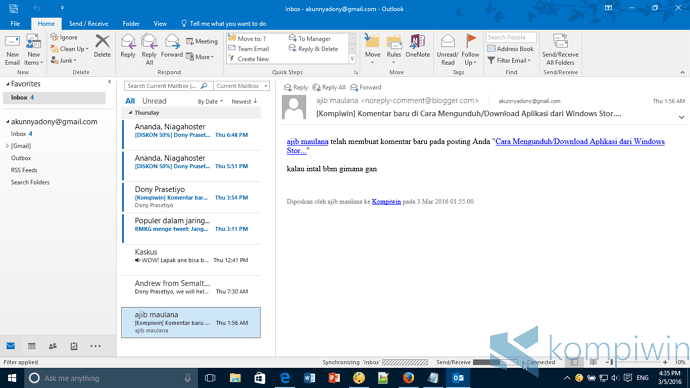Create New quick step
This screenshot has height=388, width=690.
click(x=249, y=59)
